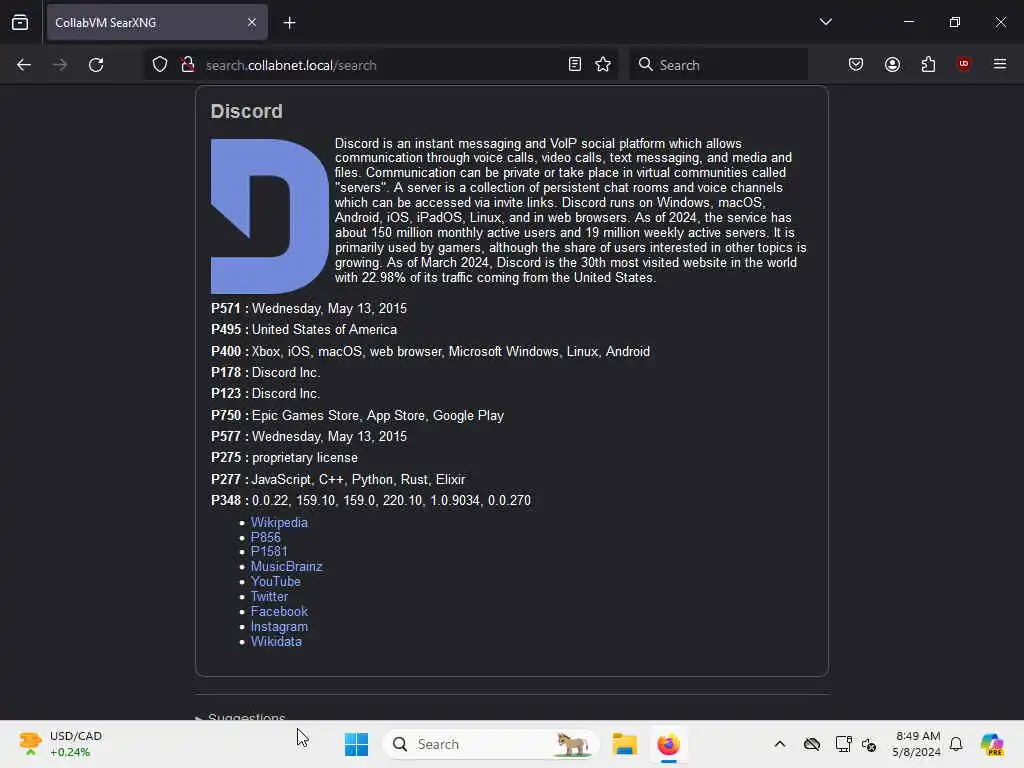Open the Extensions puzzle icon

[928, 64]
